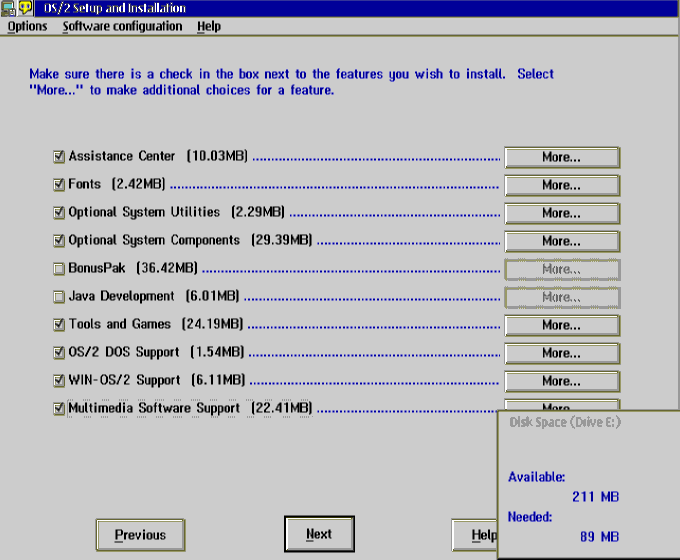
Task: Click the disabled More... button for BonusPak
Action: point(562,269)
